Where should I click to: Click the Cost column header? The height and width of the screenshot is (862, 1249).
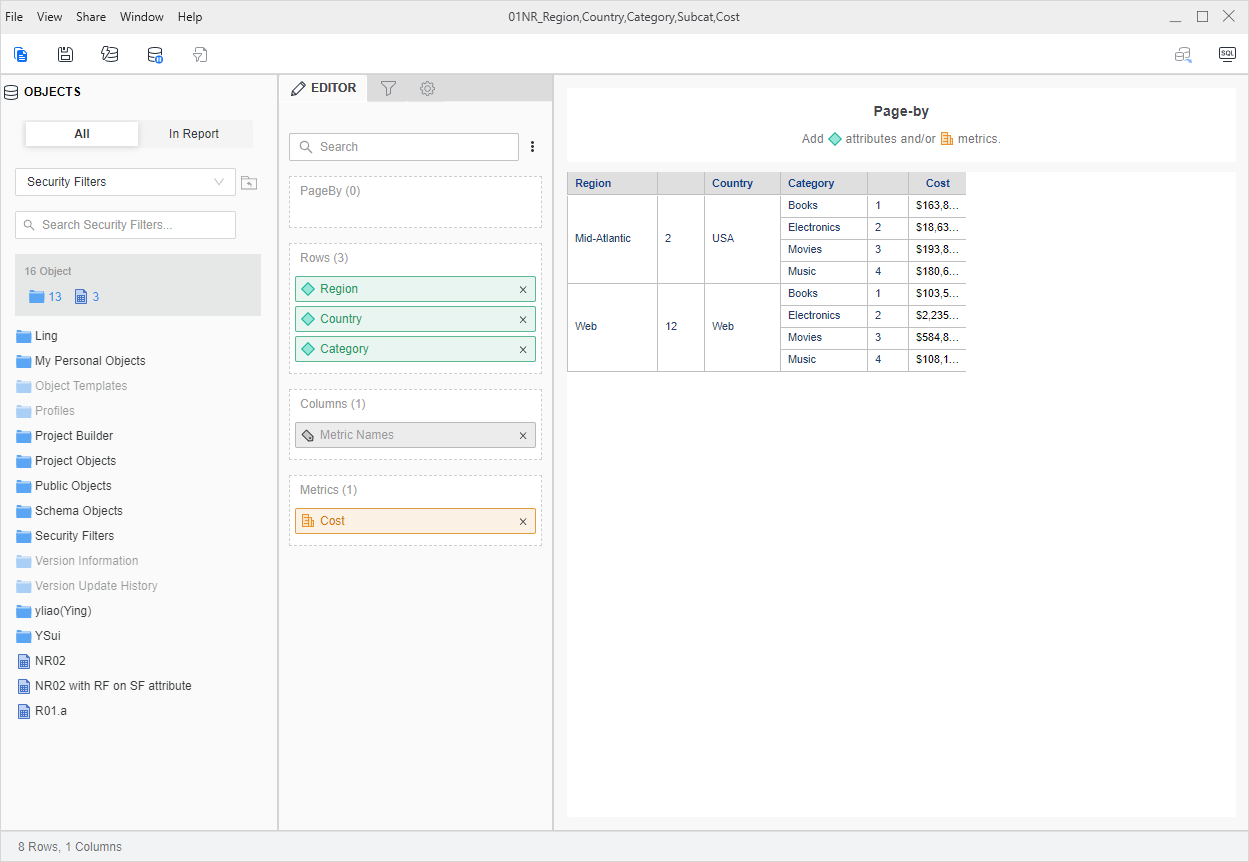pos(937,183)
